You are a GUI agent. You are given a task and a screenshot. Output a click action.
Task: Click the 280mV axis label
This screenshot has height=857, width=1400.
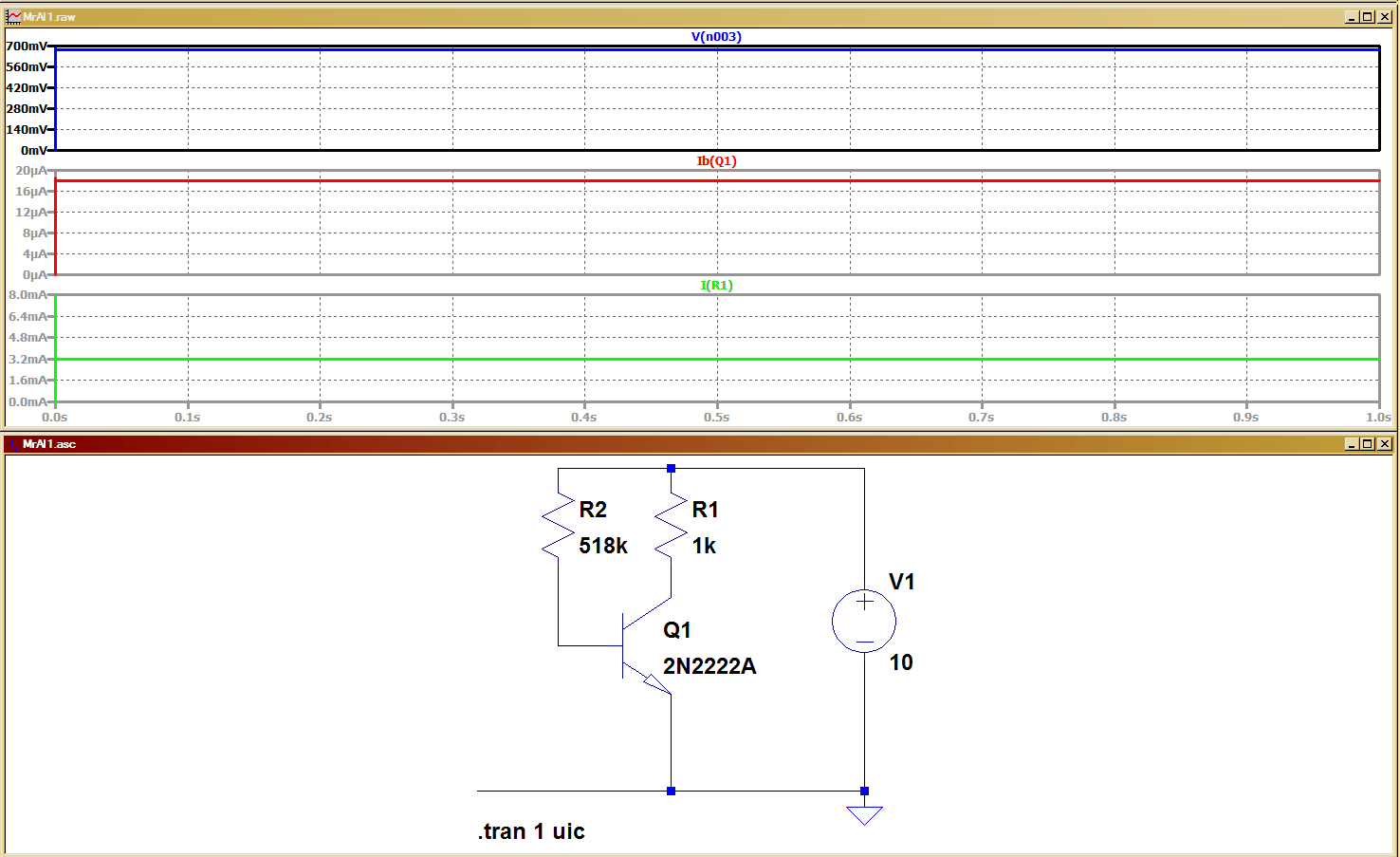[x=26, y=108]
